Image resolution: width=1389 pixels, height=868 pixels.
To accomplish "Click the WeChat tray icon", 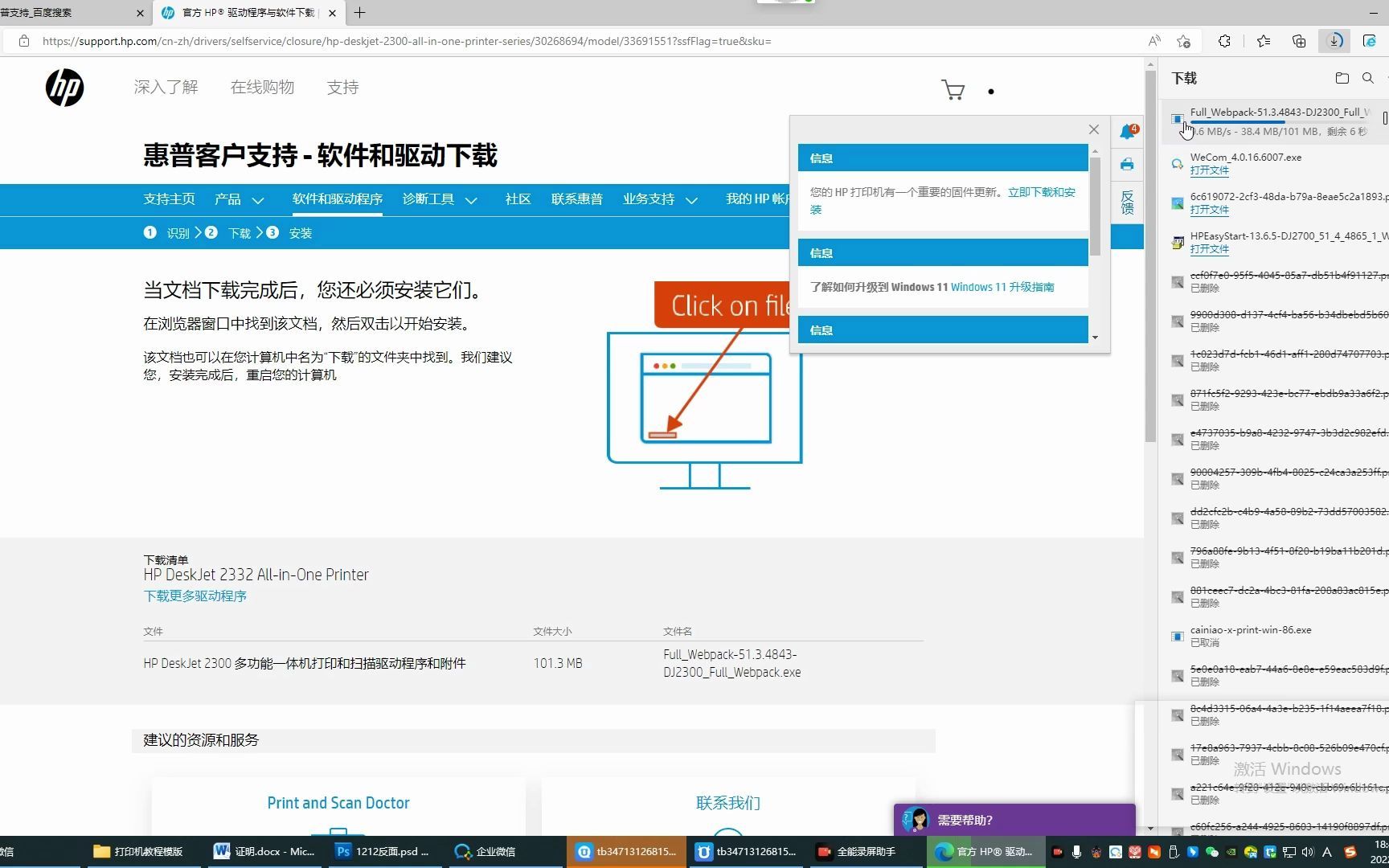I will 1212,852.
